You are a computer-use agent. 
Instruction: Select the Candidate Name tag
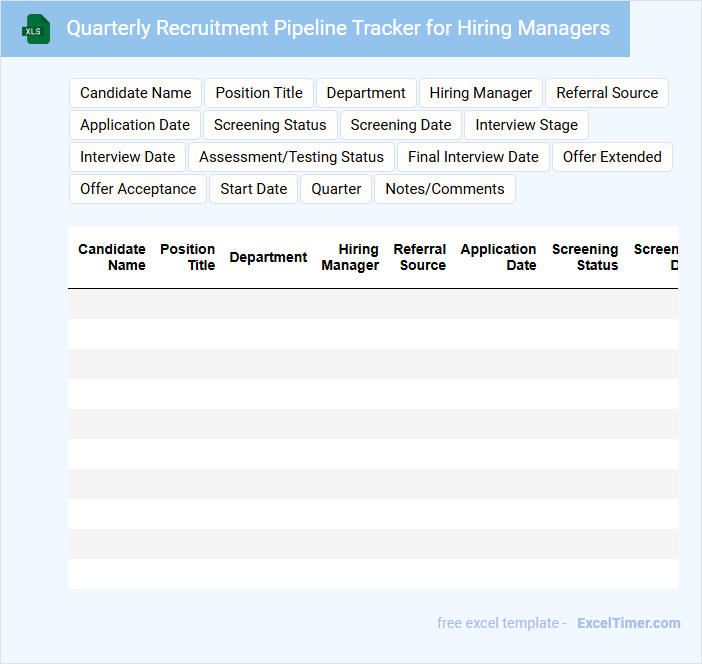coord(136,93)
